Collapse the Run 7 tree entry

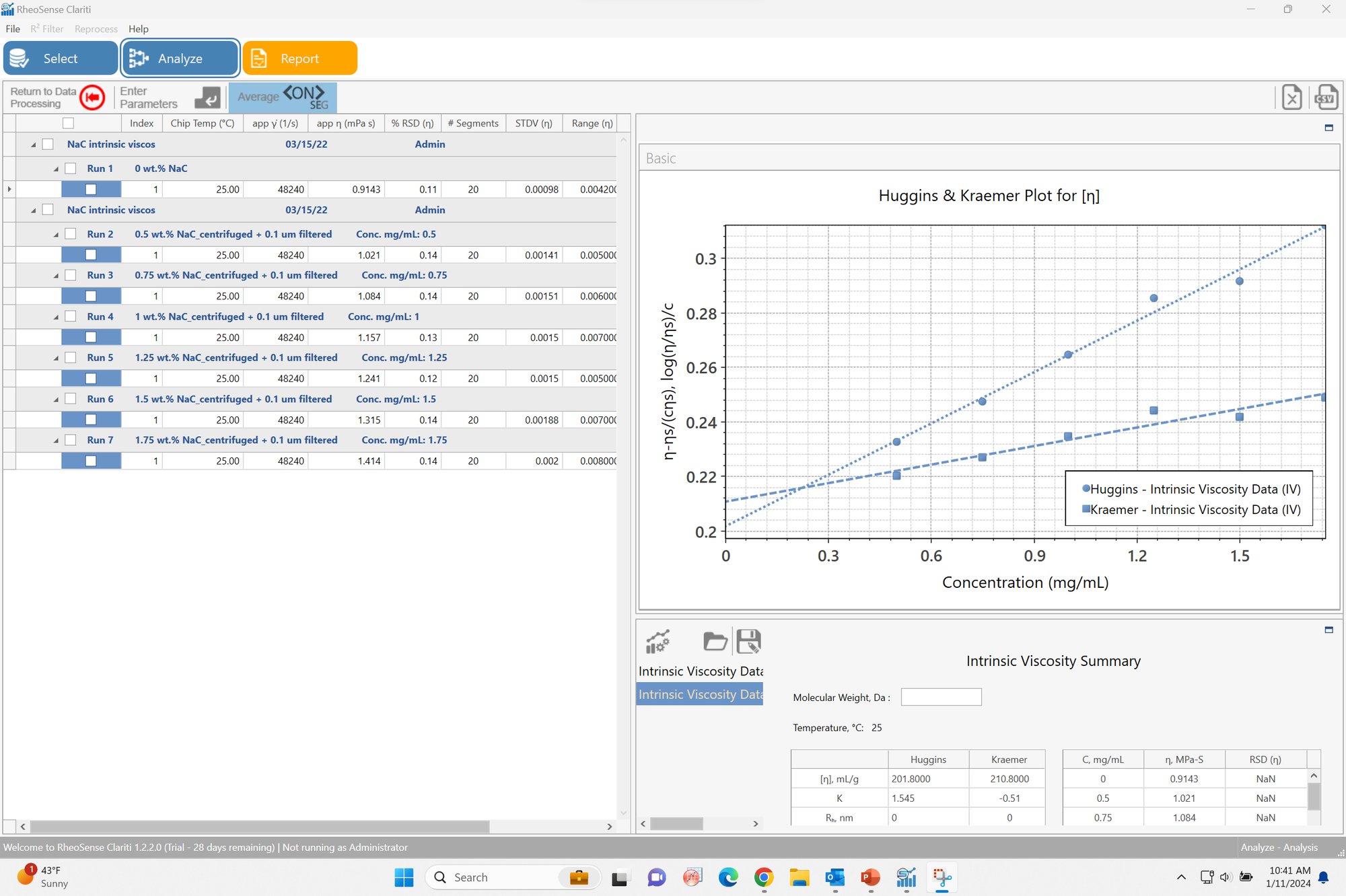click(57, 439)
